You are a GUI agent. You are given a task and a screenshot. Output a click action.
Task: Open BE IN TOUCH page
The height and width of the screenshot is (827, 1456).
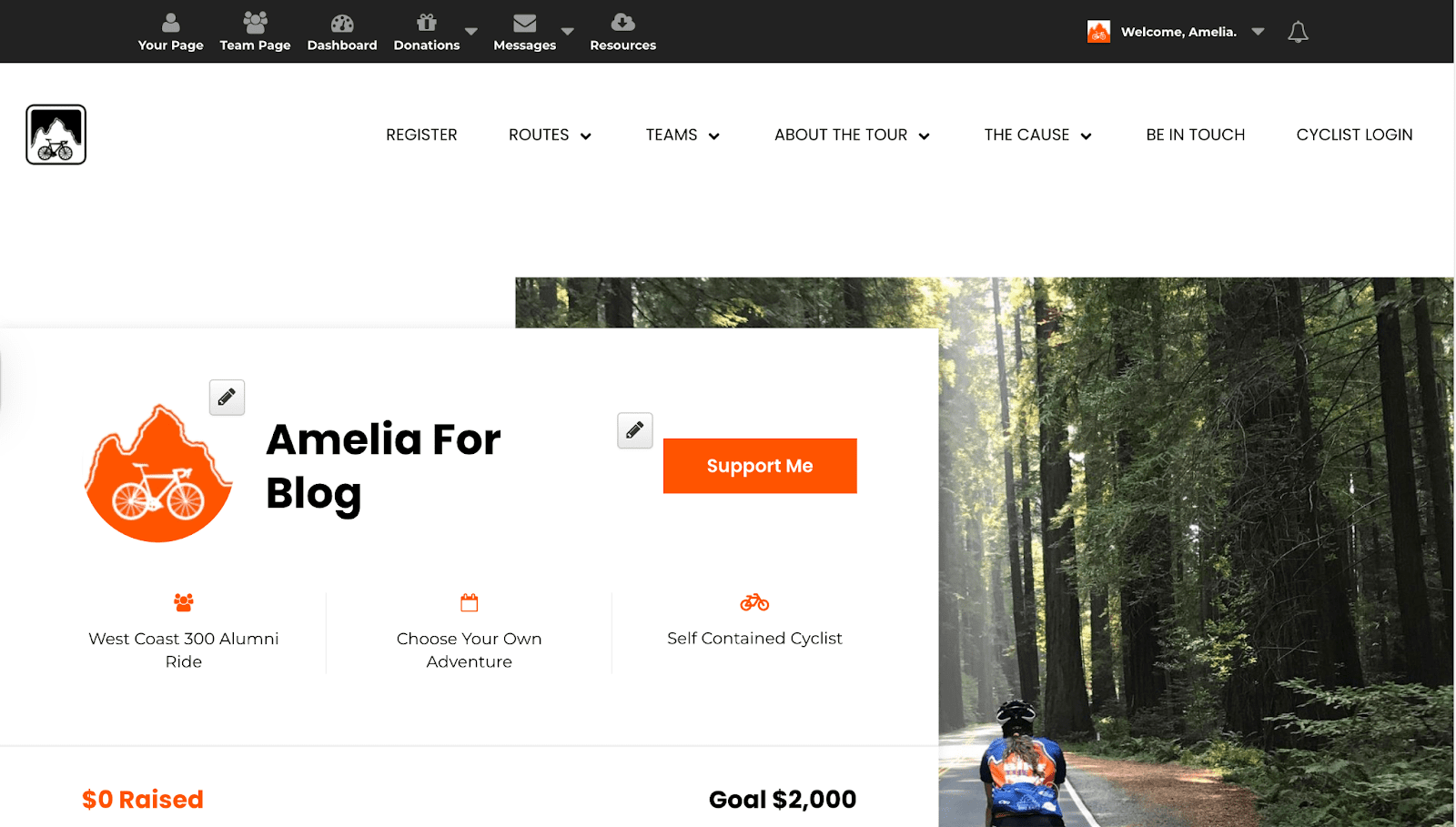click(1195, 135)
